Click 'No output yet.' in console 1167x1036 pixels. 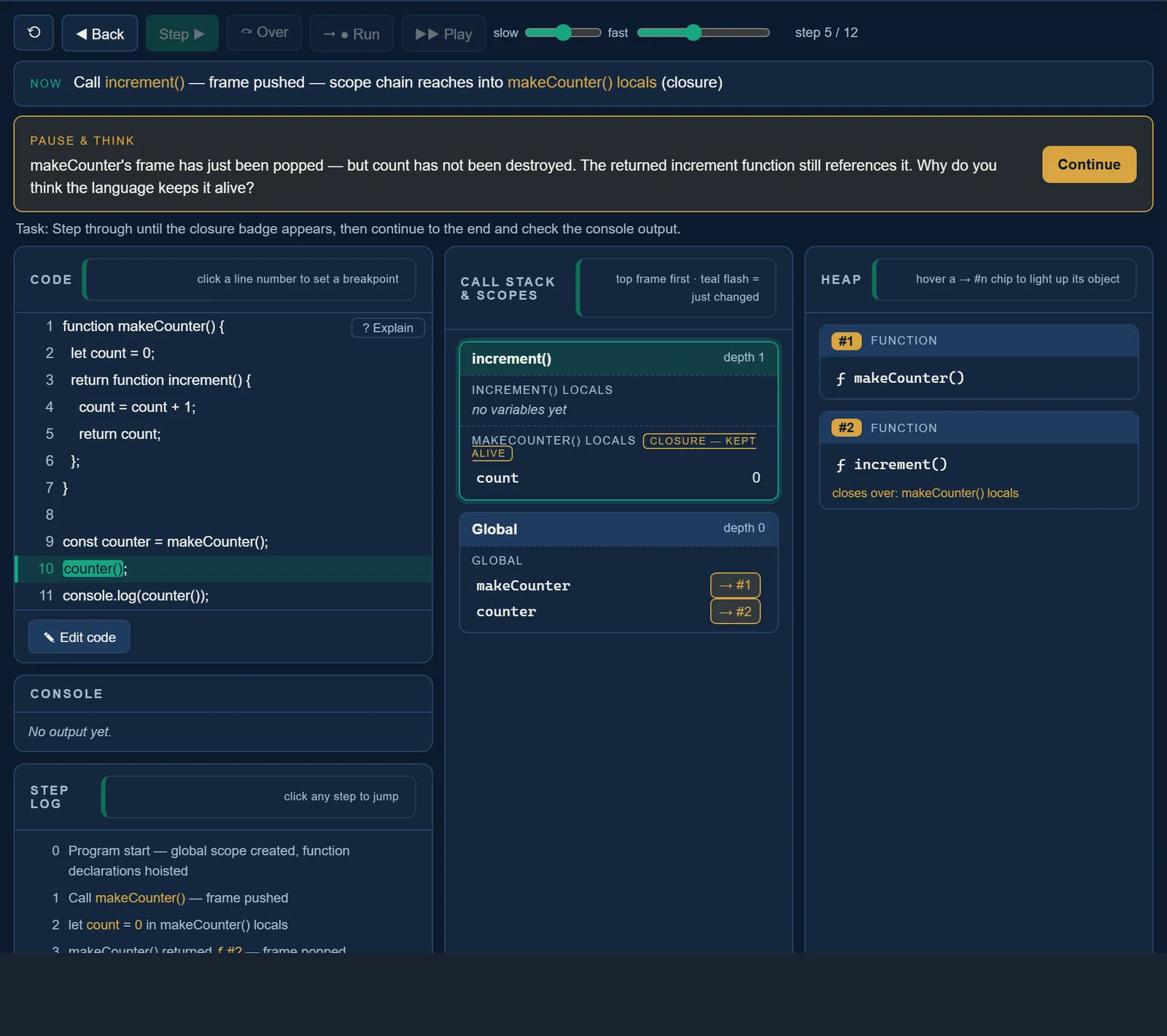(x=70, y=732)
